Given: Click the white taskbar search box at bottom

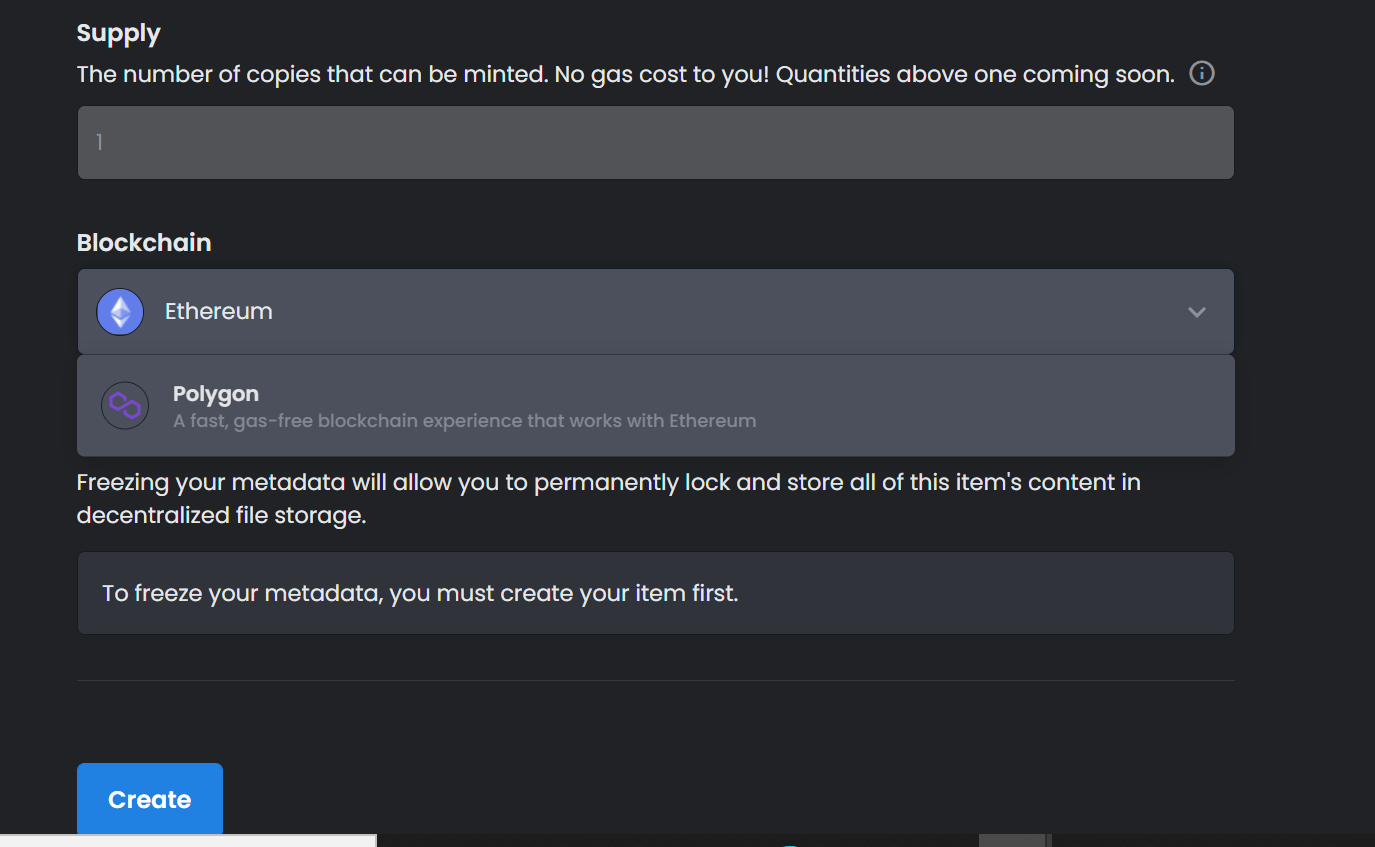Looking at the screenshot, I should click(x=188, y=840).
